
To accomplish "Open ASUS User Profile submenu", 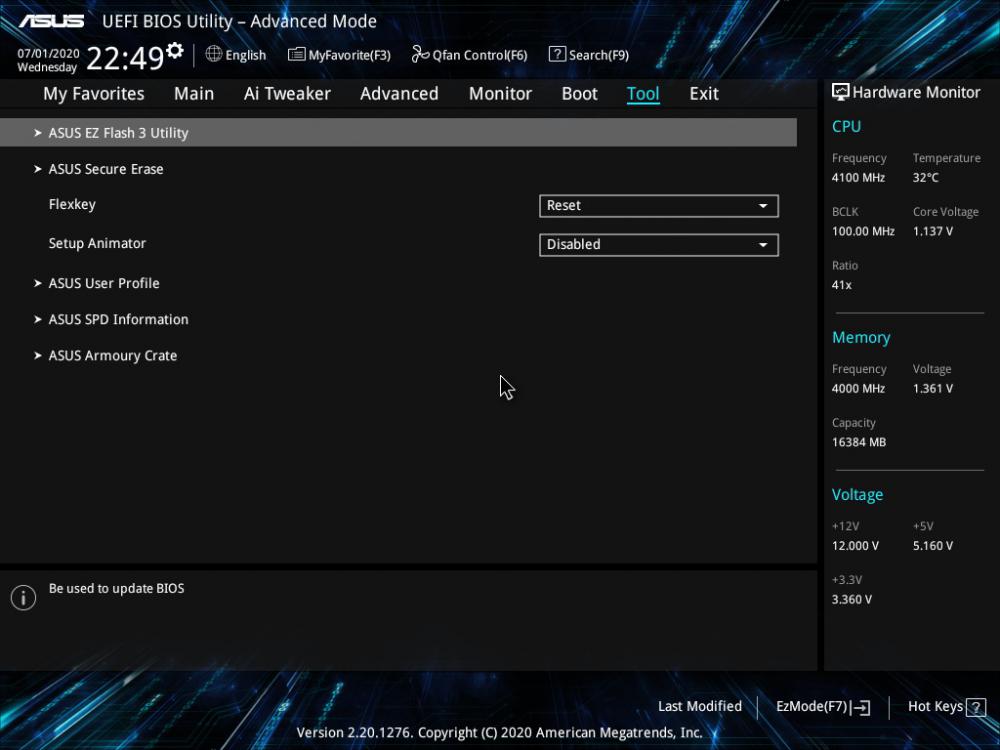I will [x=104, y=283].
